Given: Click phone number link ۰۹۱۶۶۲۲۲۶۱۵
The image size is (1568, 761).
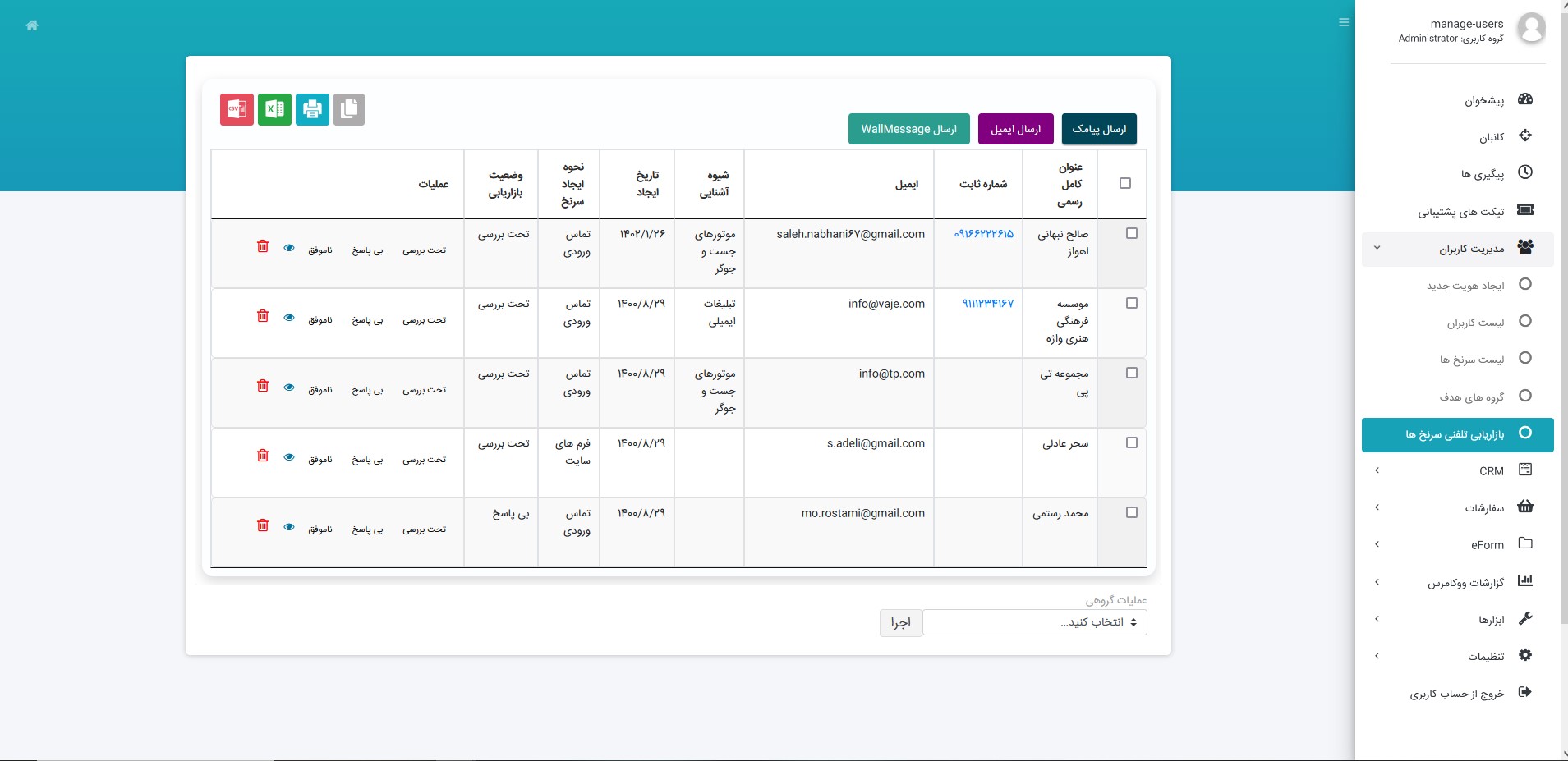Looking at the screenshot, I should click(983, 234).
